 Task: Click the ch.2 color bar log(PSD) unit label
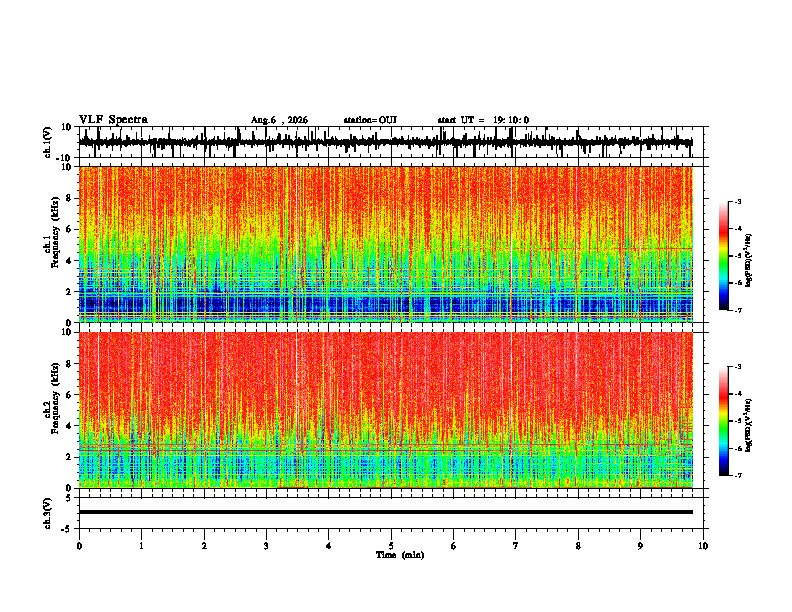pyautogui.click(x=749, y=425)
